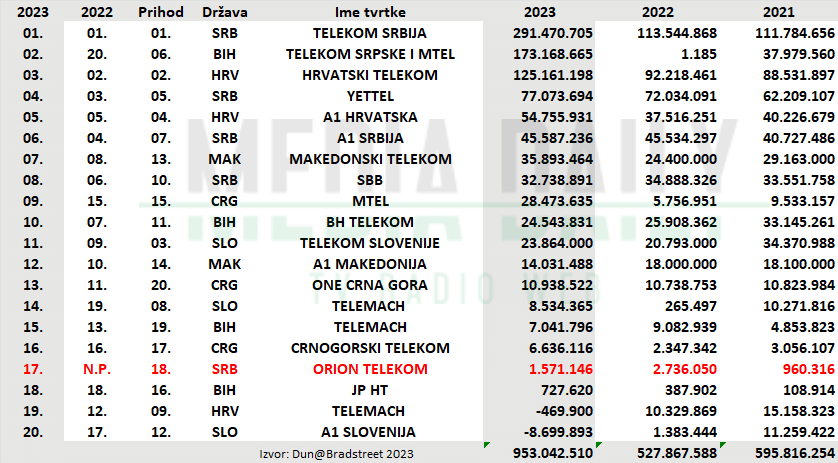This screenshot has height=463, width=838.
Task: Select the red ORION TELEKOM cell
Action: point(370,369)
